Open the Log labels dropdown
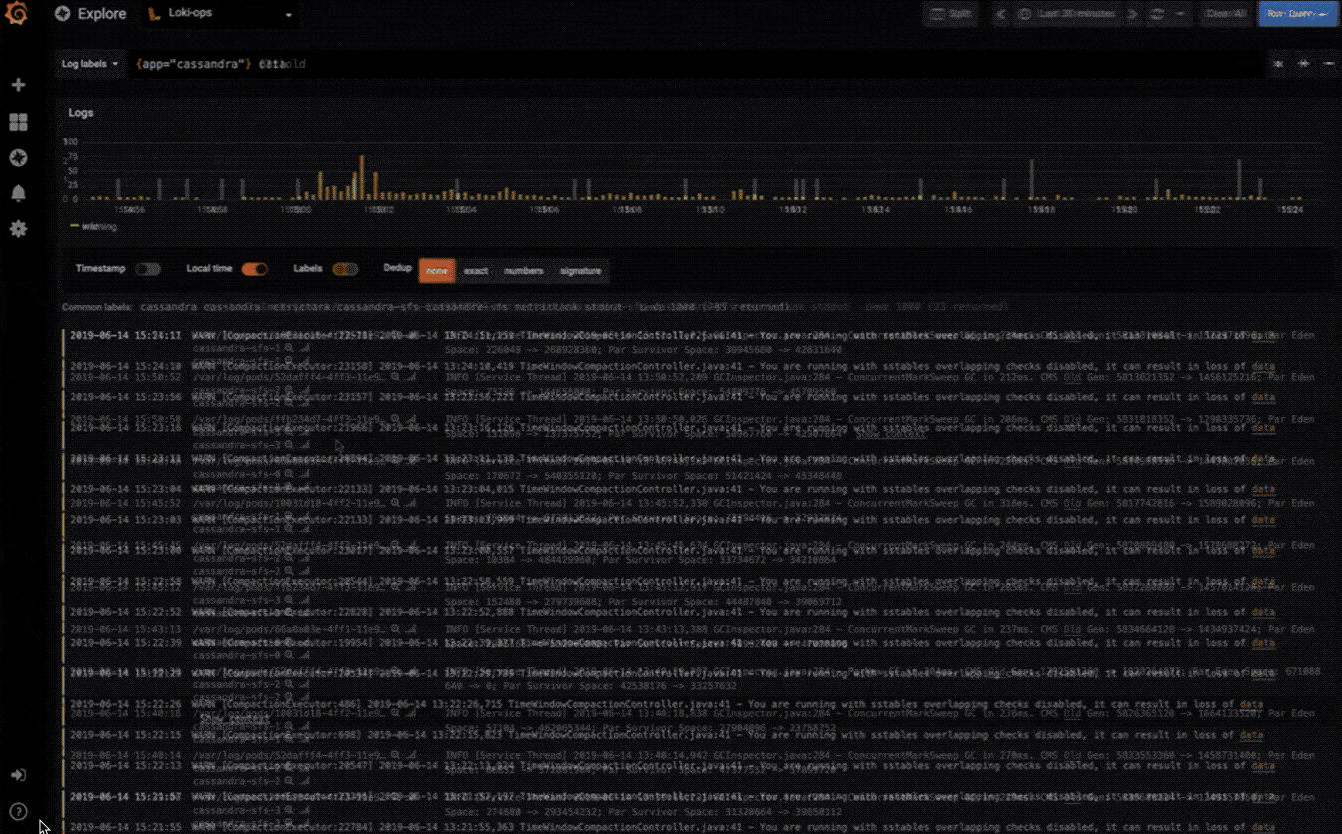 click(x=90, y=64)
